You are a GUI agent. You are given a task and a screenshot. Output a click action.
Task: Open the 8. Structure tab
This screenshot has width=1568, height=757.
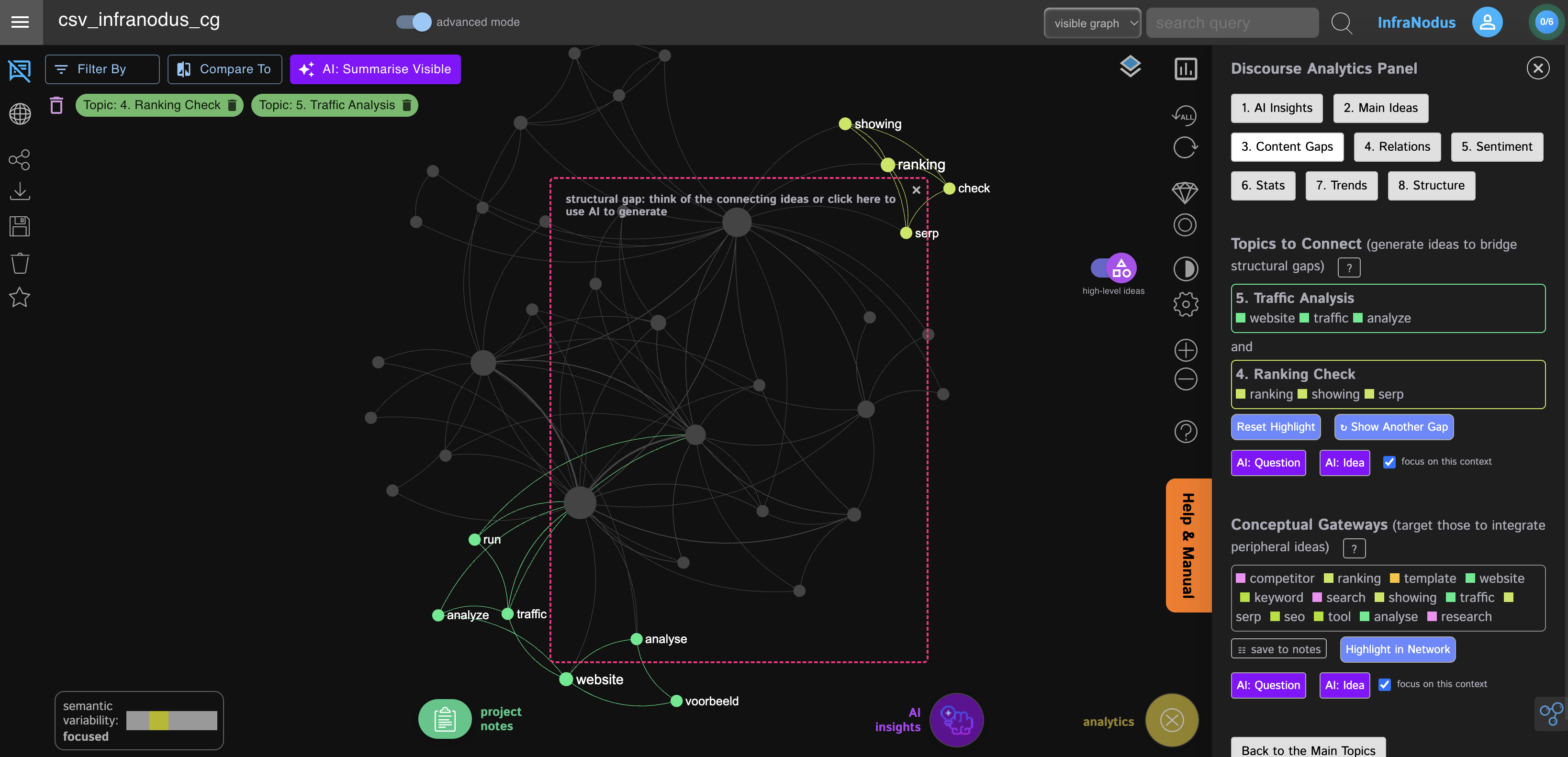pyautogui.click(x=1431, y=186)
